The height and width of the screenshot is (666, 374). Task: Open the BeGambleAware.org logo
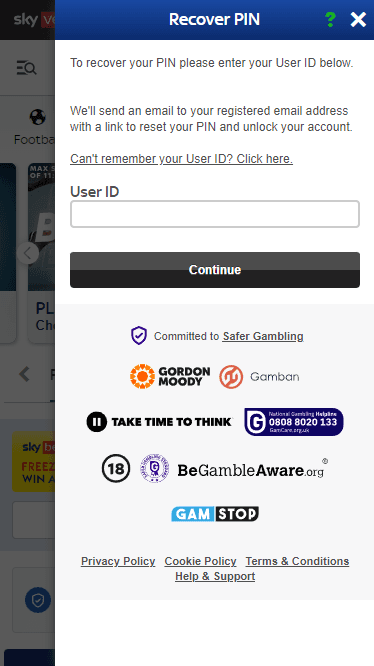coord(253,470)
